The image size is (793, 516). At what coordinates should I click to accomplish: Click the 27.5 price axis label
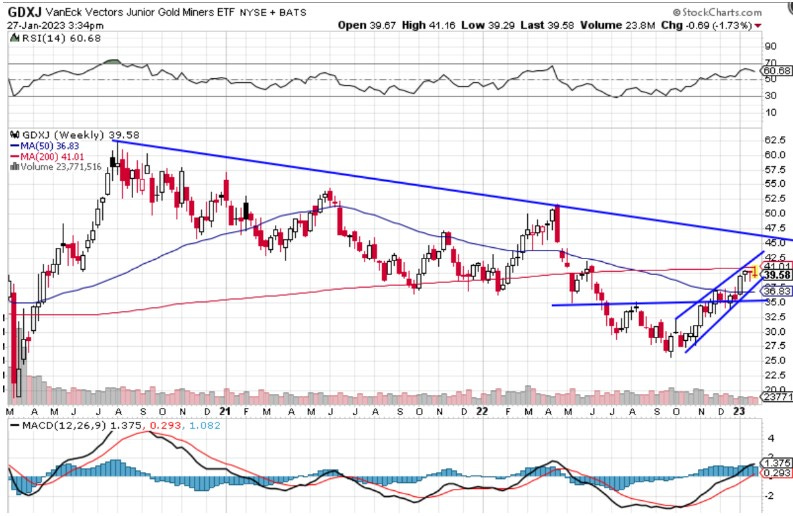coord(775,346)
